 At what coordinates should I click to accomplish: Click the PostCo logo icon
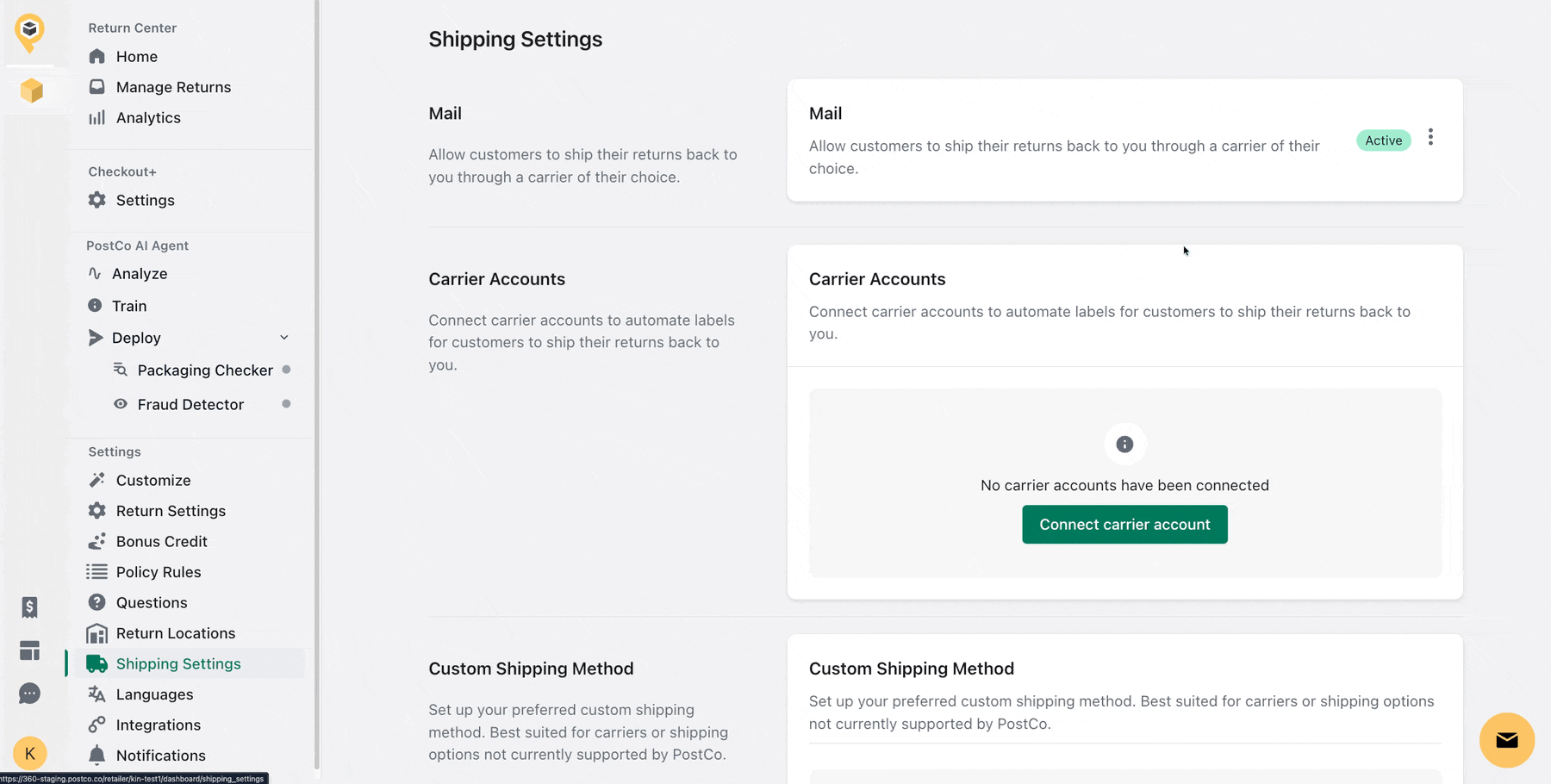coord(30,32)
